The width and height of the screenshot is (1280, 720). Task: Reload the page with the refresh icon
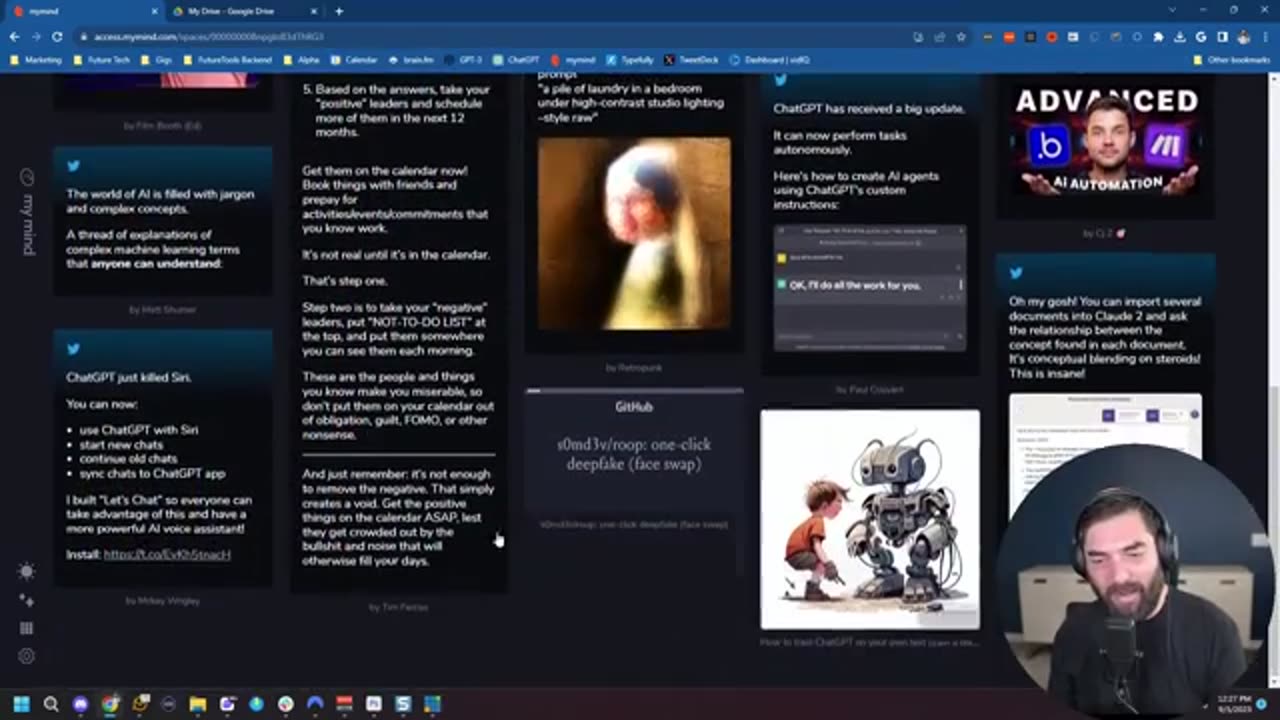click(57, 37)
